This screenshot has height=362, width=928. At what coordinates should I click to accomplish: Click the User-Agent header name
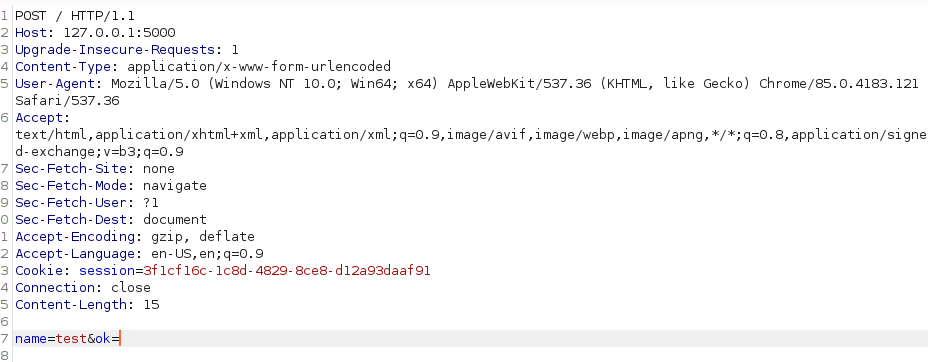click(51, 83)
